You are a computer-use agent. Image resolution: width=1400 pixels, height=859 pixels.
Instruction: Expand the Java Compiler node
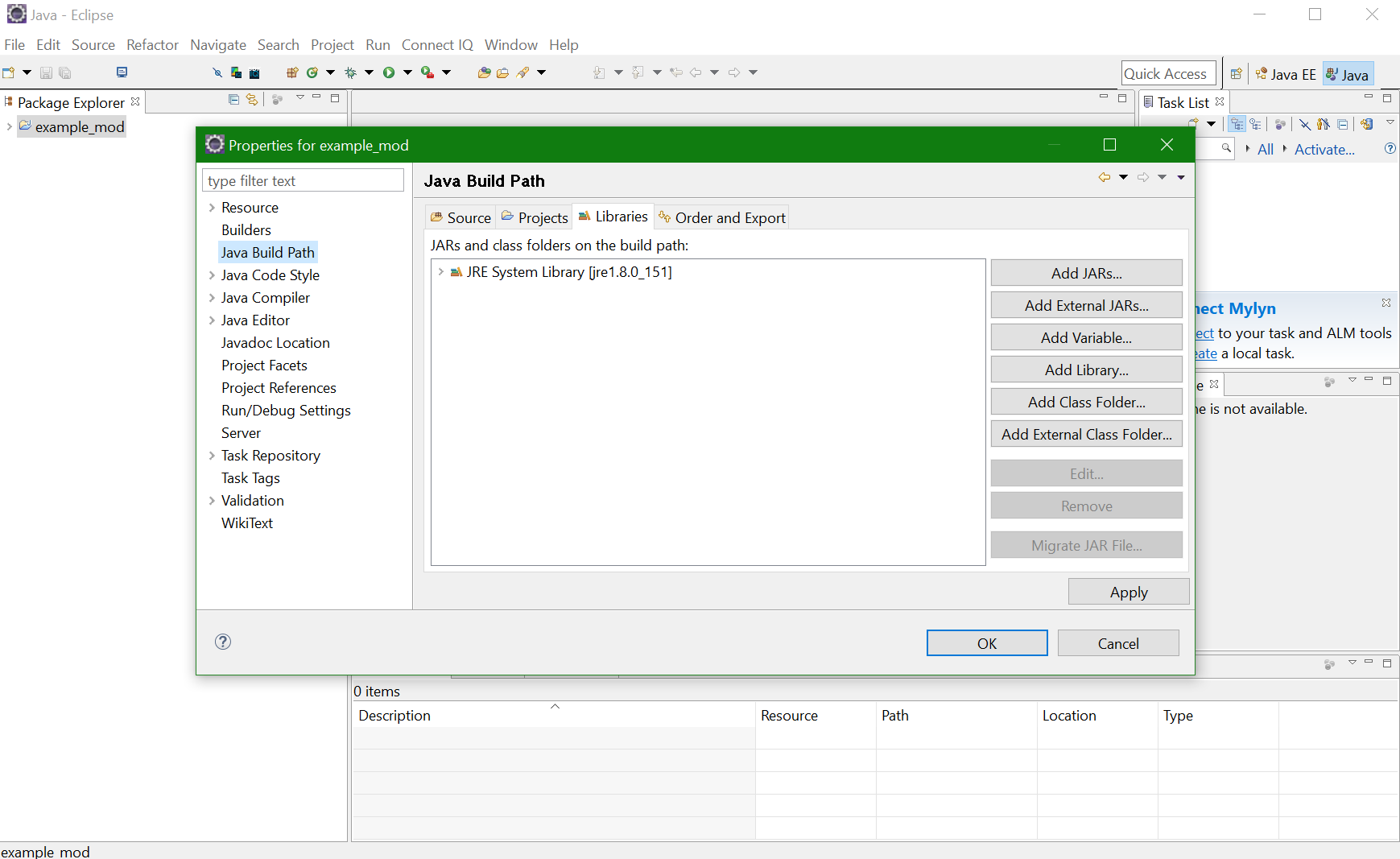(x=212, y=298)
